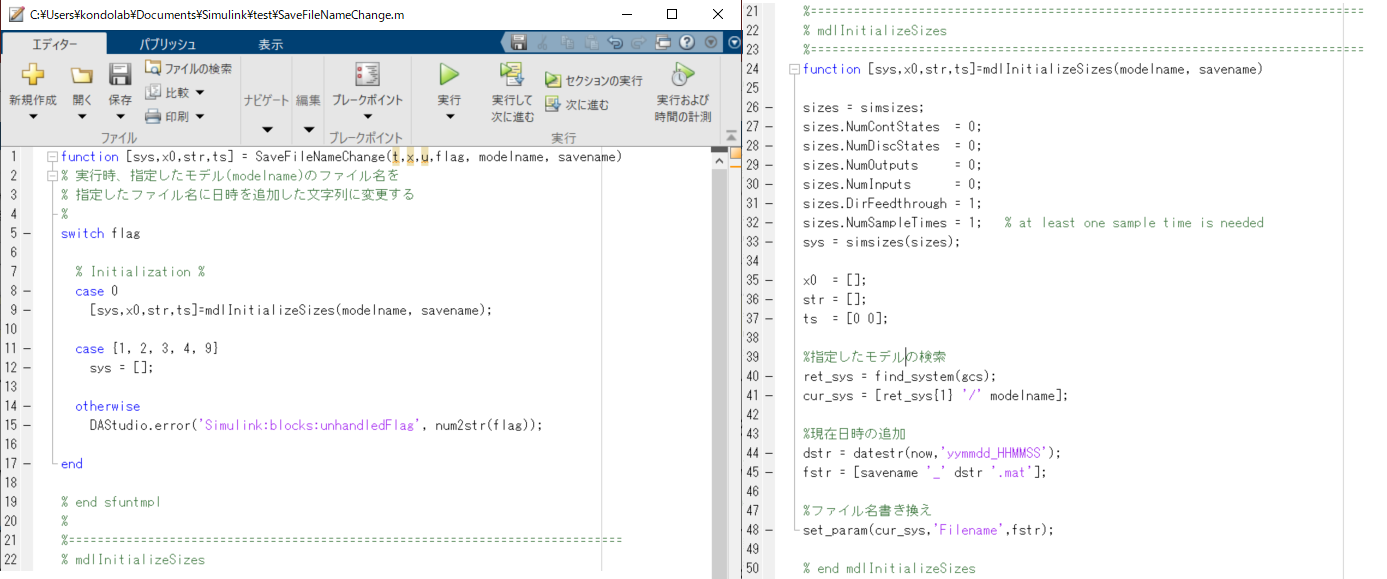Click the left editor vertical scrollbar
1387x579 pixels.
click(x=719, y=370)
